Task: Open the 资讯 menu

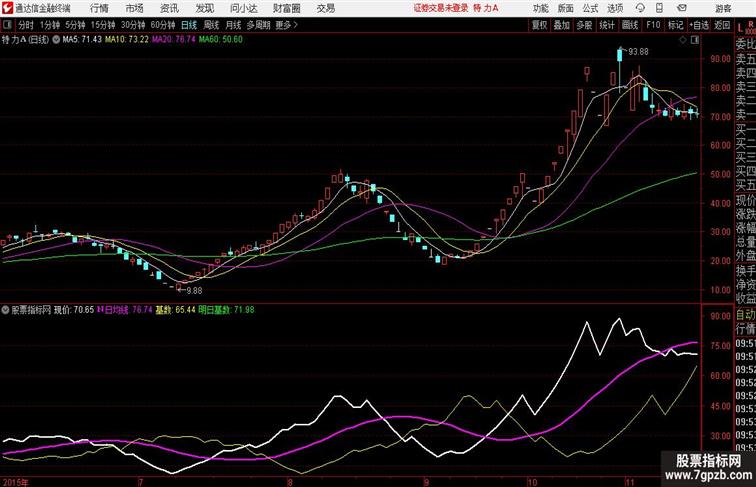Action: 169,8
